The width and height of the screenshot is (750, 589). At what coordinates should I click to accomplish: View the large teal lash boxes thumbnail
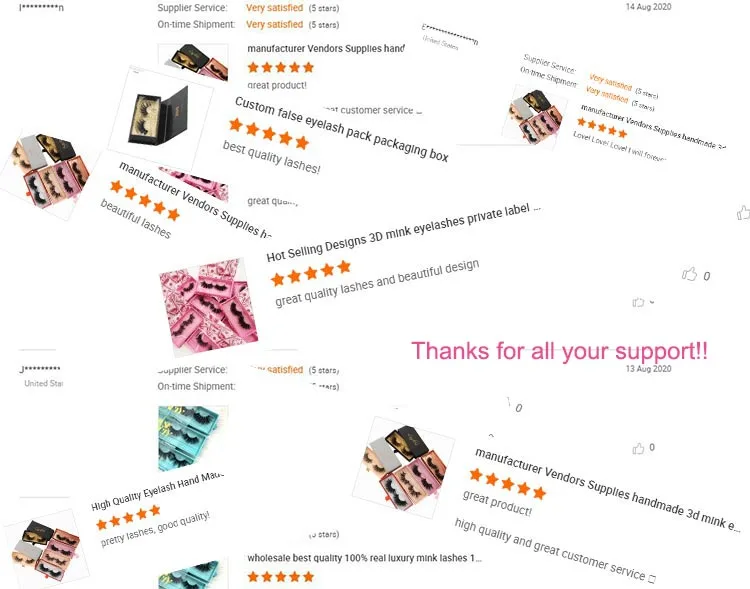[x=193, y=438]
